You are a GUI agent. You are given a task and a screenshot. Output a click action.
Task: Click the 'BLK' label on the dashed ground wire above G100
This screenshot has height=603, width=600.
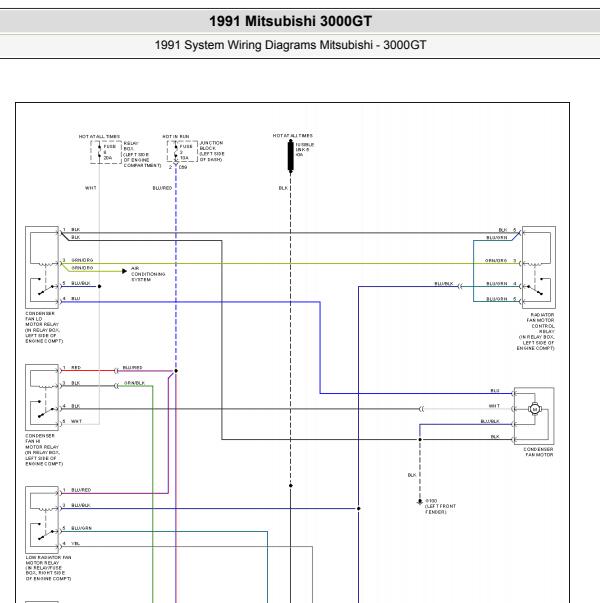pos(412,475)
